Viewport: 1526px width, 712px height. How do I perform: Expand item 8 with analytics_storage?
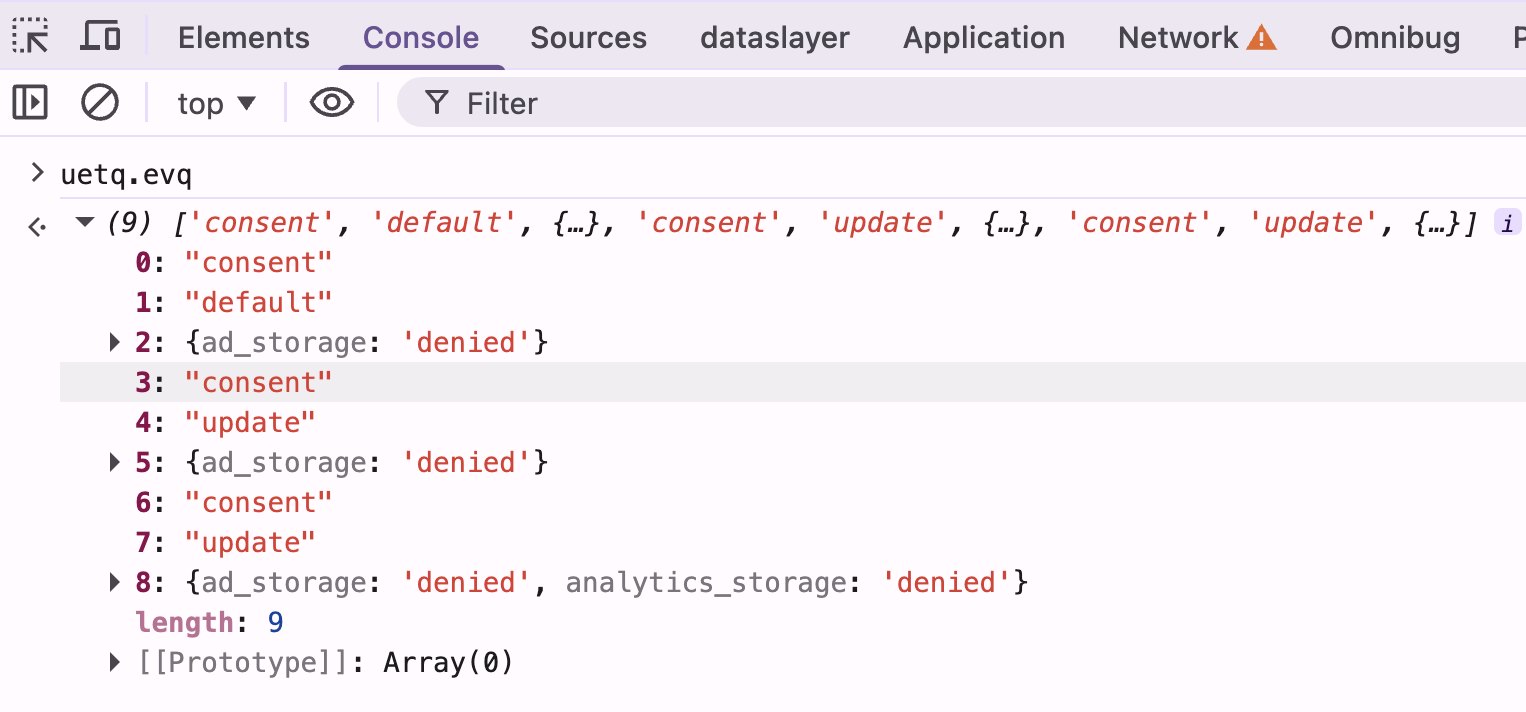(x=115, y=582)
